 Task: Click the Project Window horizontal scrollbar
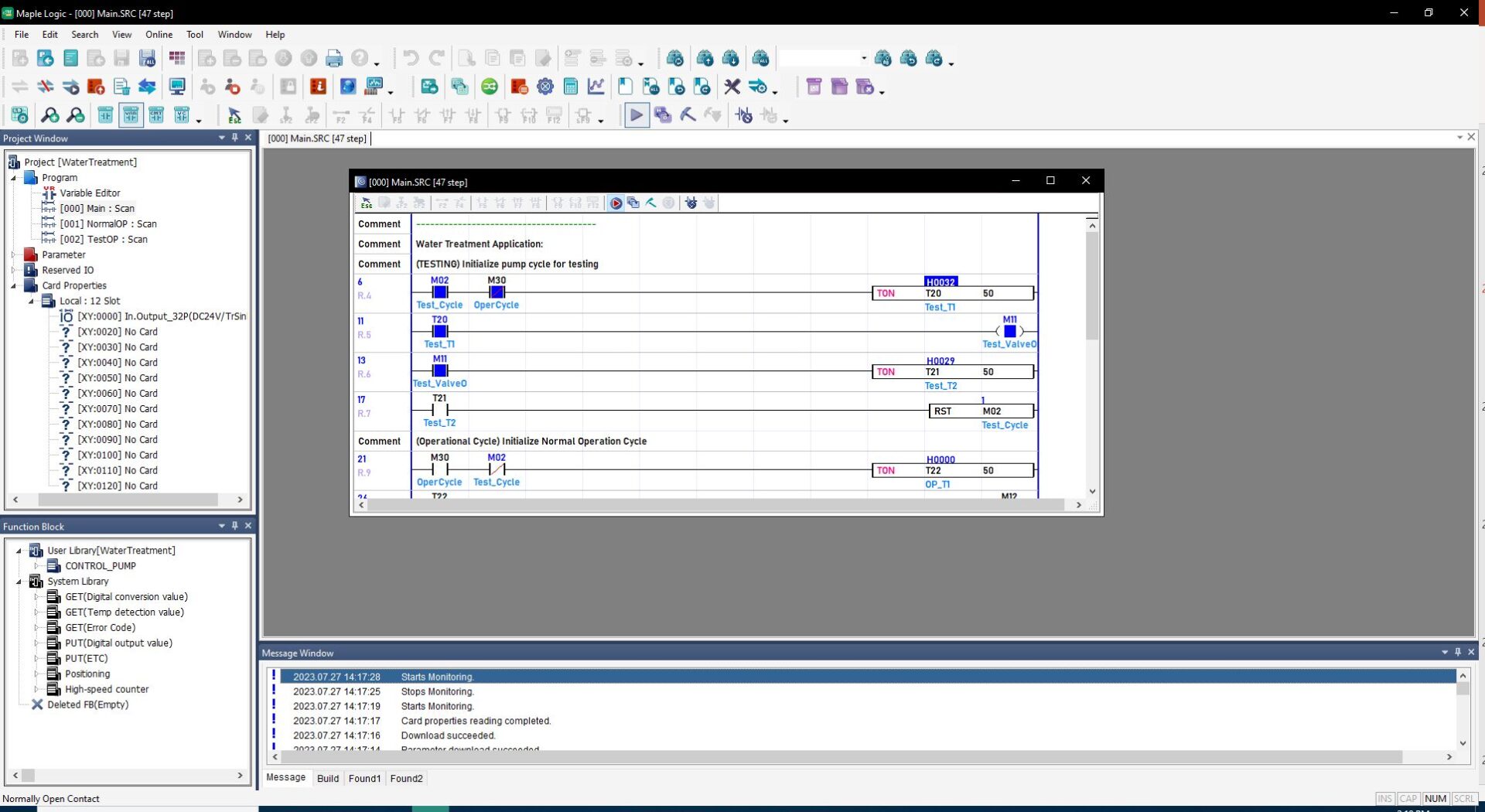128,500
